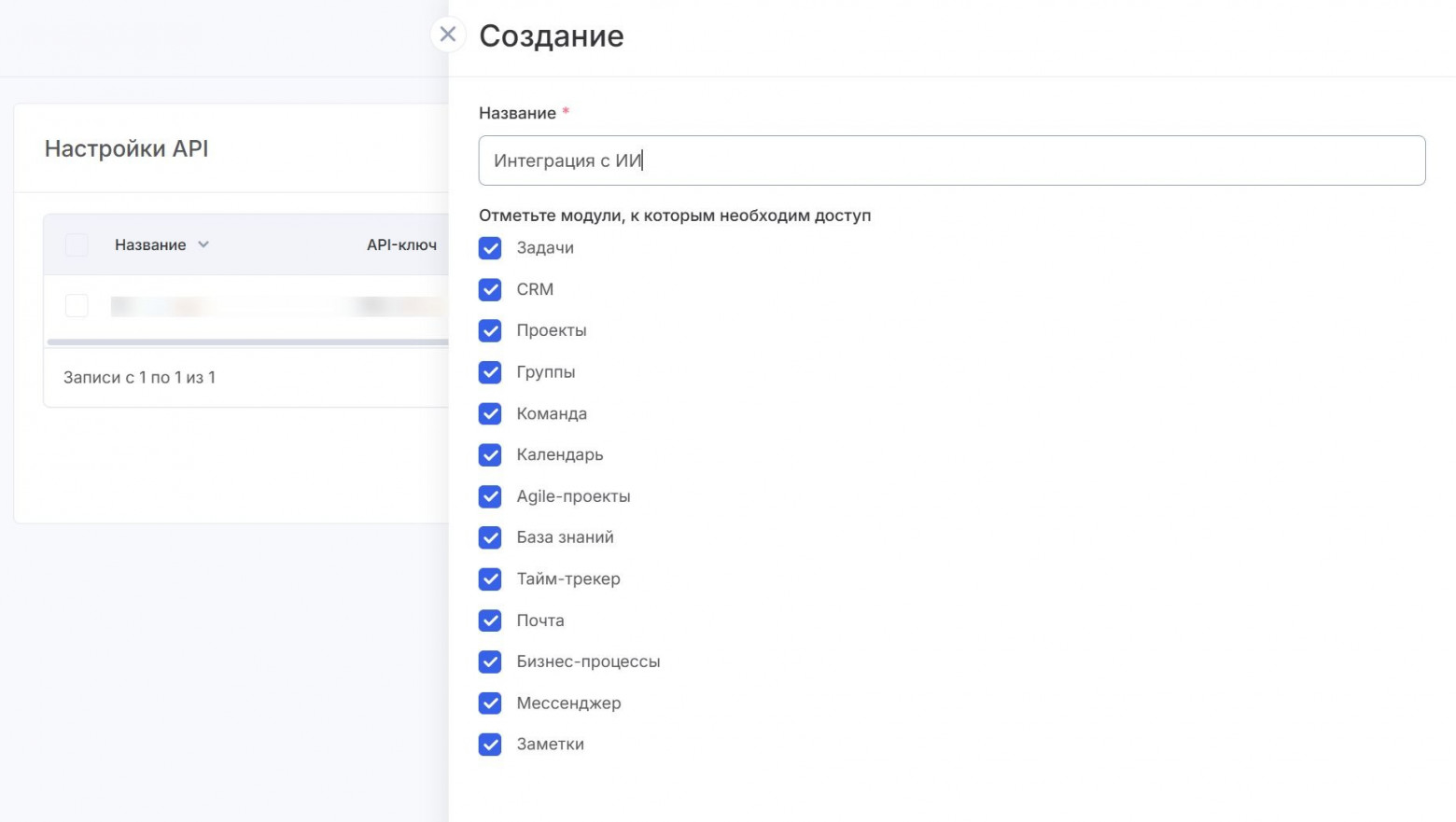Disable the Календарь module checkbox
The width and height of the screenshot is (1456, 822).
(490, 454)
